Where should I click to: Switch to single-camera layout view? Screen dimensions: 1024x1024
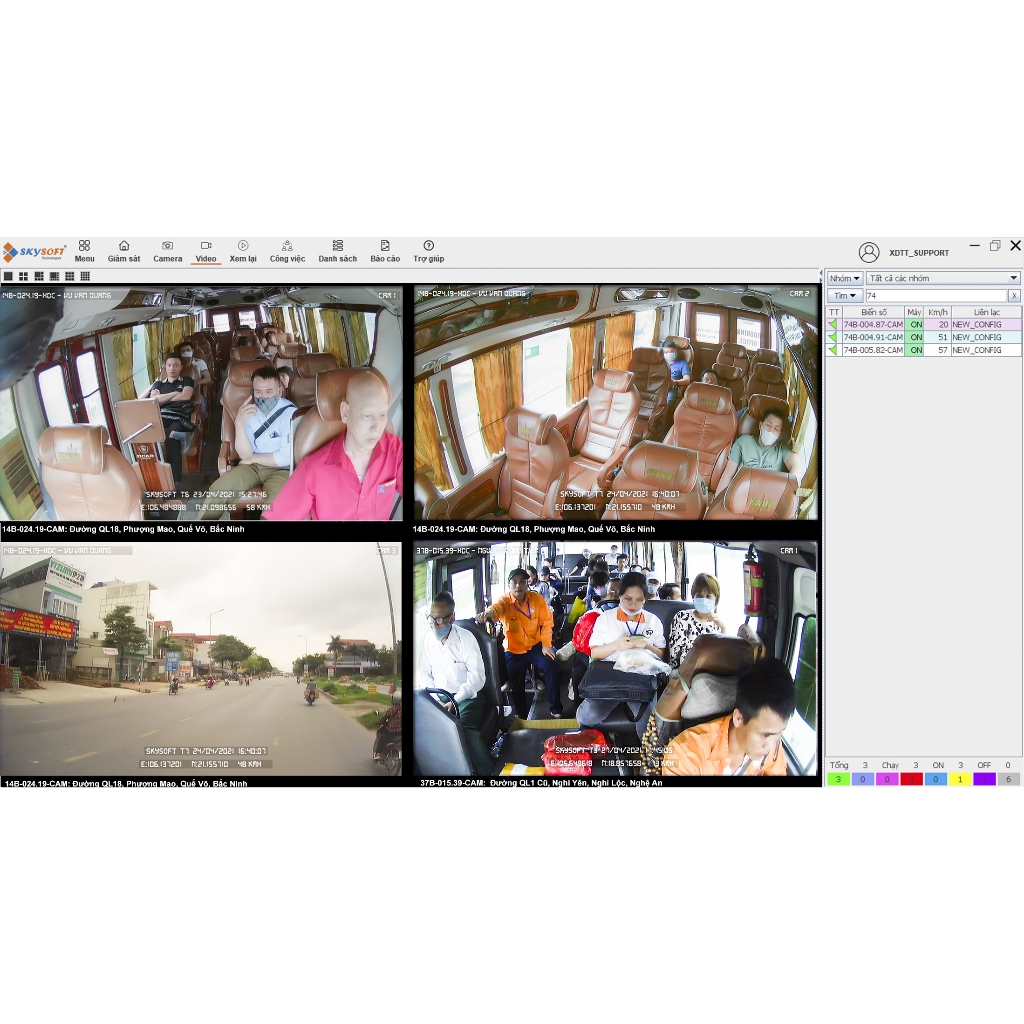tap(8, 276)
